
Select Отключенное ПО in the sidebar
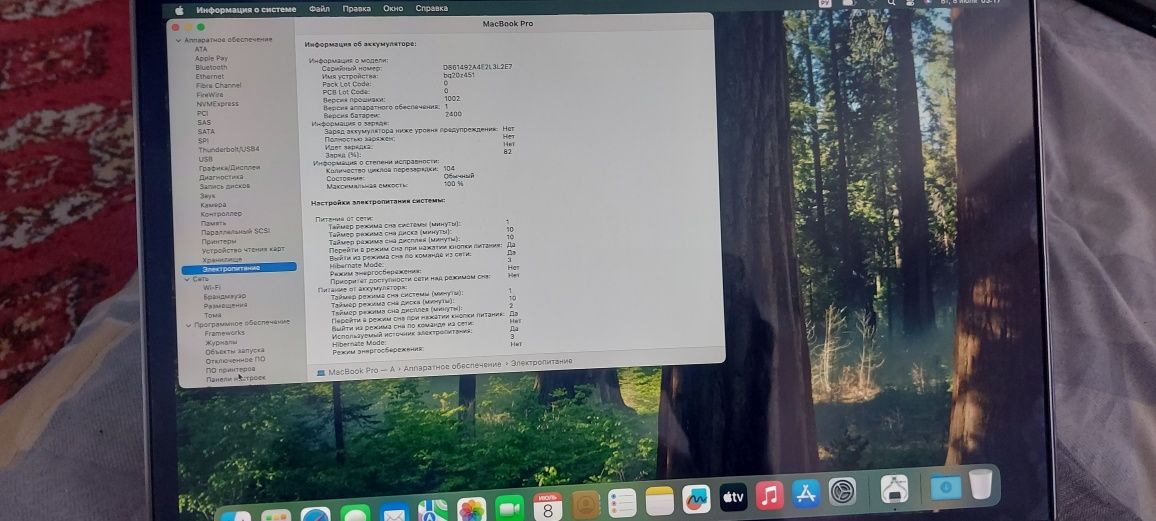tap(236, 360)
